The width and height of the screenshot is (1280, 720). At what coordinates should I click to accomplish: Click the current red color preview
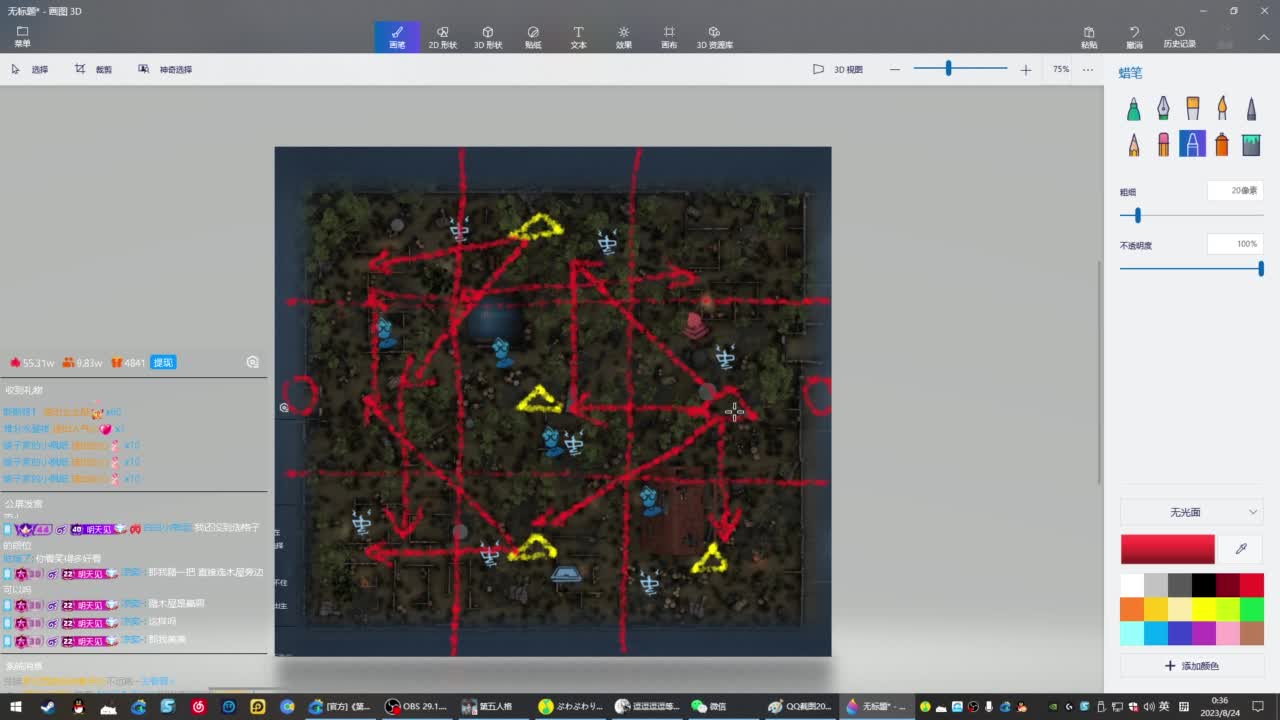[1167, 549]
